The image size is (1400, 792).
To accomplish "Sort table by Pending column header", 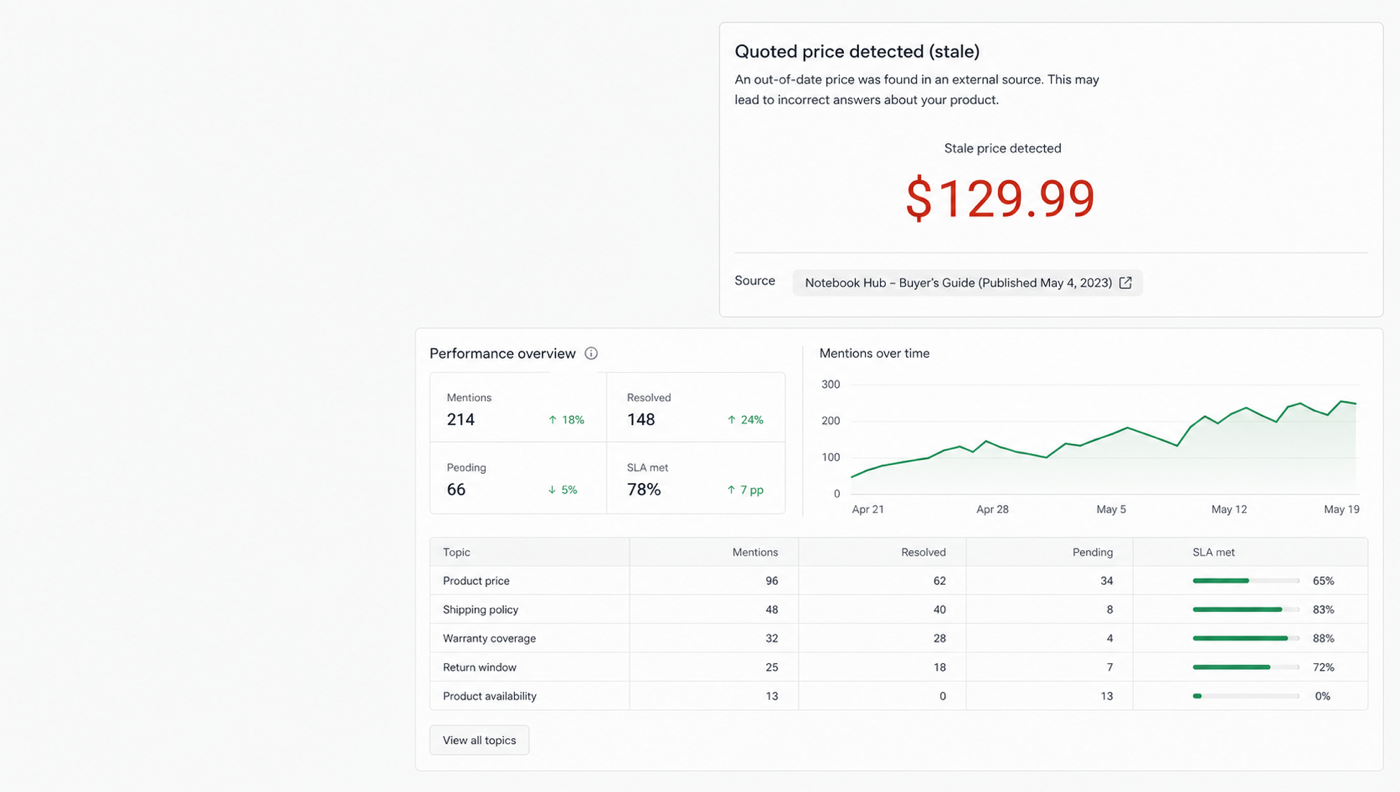I will point(1093,552).
